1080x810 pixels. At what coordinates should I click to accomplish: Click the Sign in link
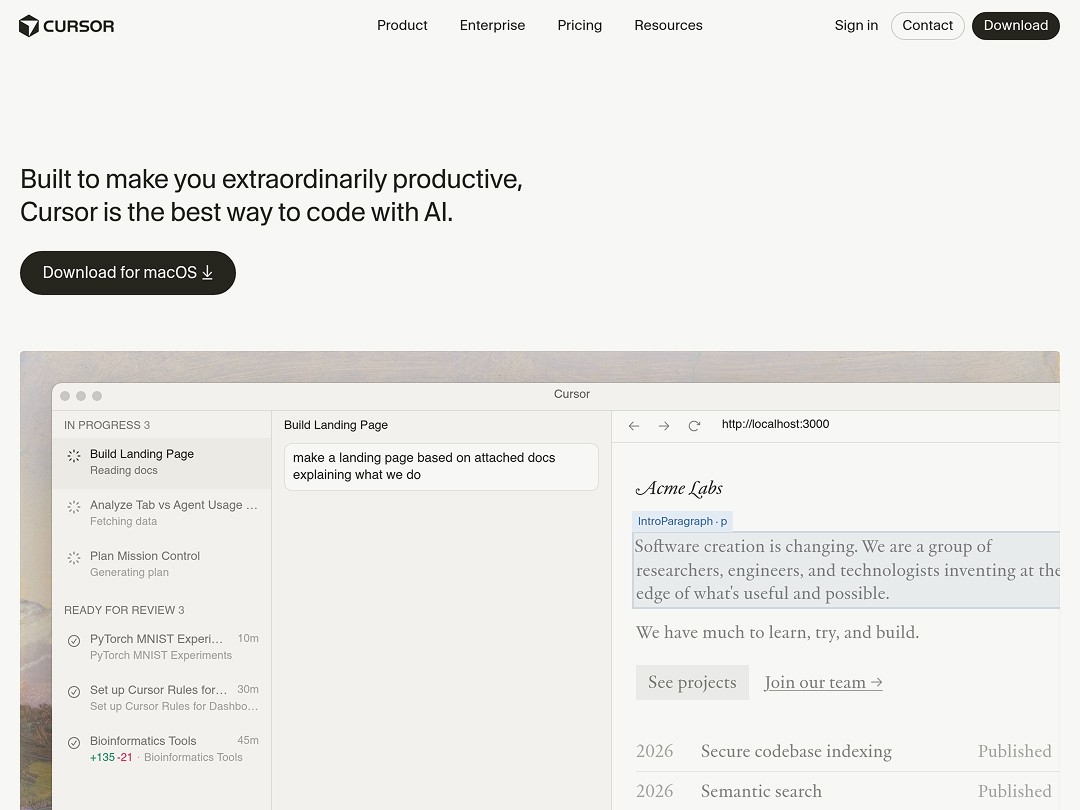[856, 25]
